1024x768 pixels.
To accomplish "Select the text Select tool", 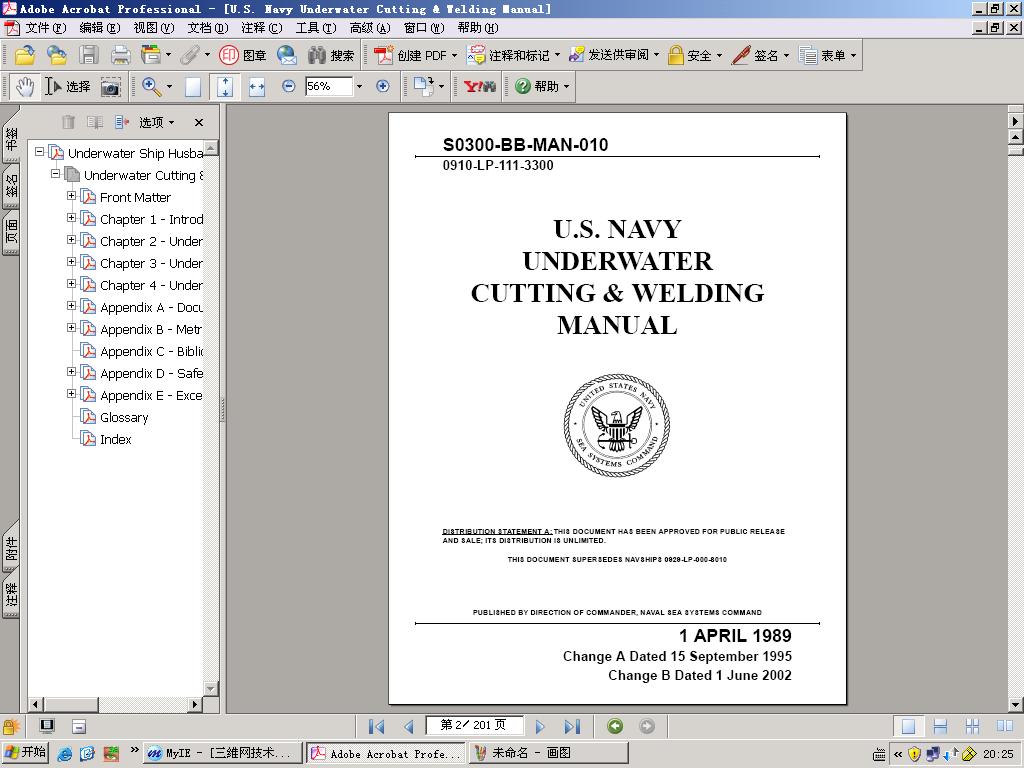I will (x=67, y=86).
